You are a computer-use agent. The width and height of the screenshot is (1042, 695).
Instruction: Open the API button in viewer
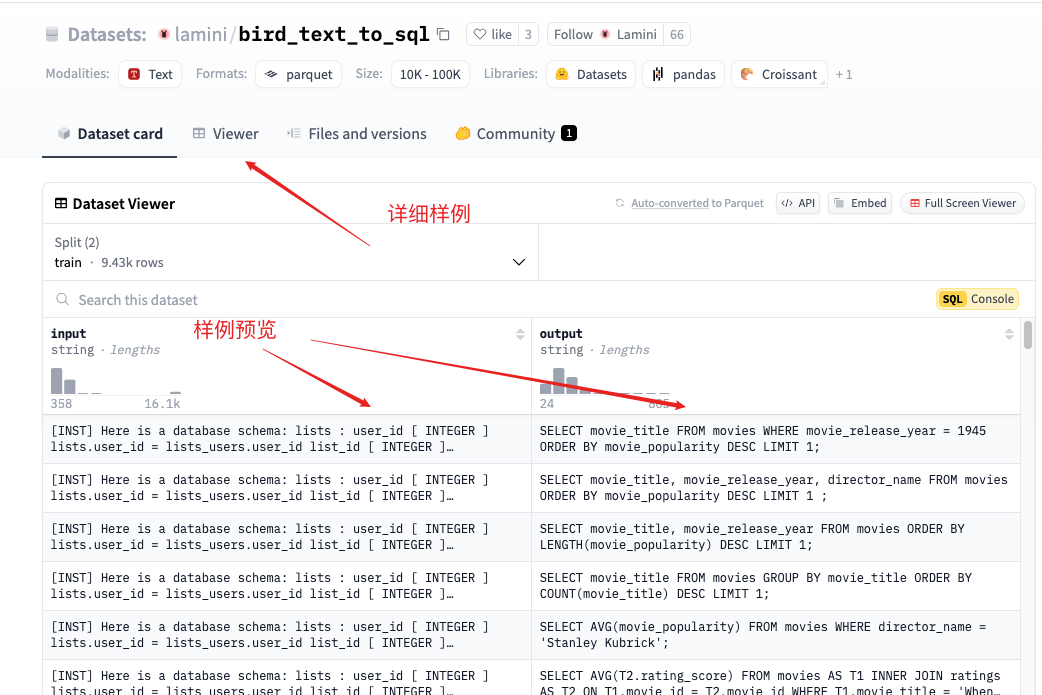(797, 203)
